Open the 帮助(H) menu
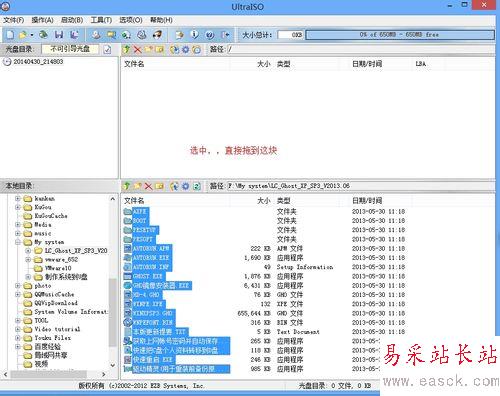This screenshot has width=500, height=396. [x=161, y=20]
